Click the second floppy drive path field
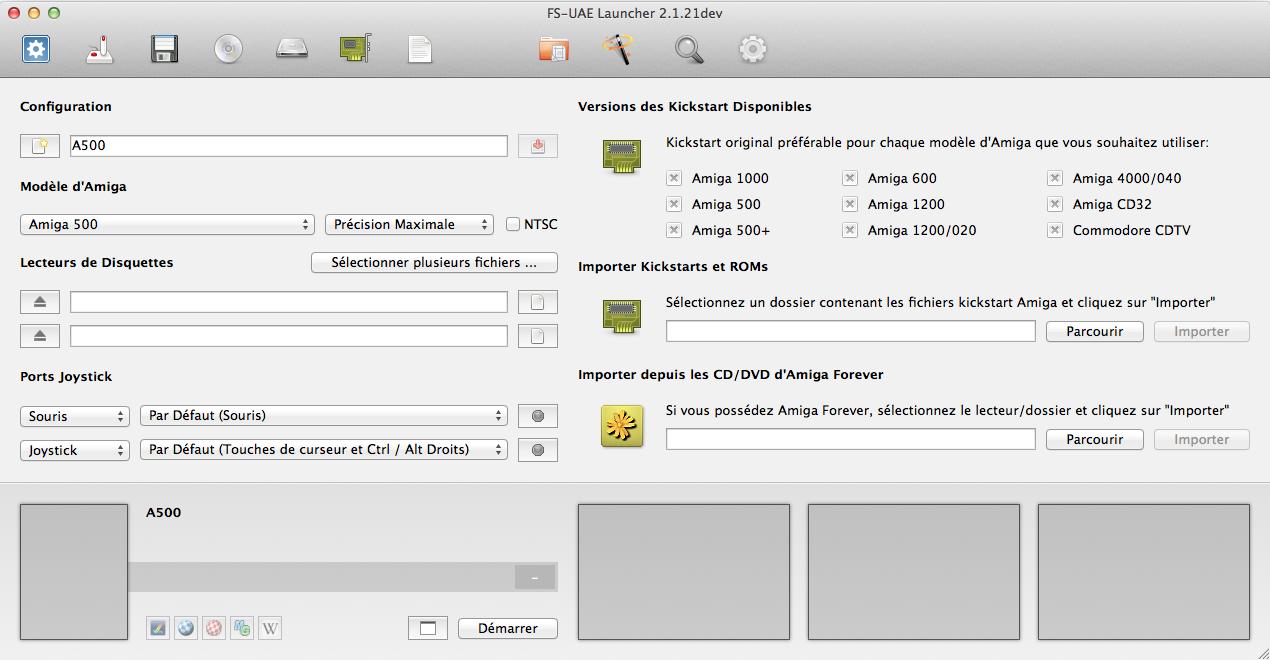Image resolution: width=1270 pixels, height=660 pixels. tap(289, 336)
